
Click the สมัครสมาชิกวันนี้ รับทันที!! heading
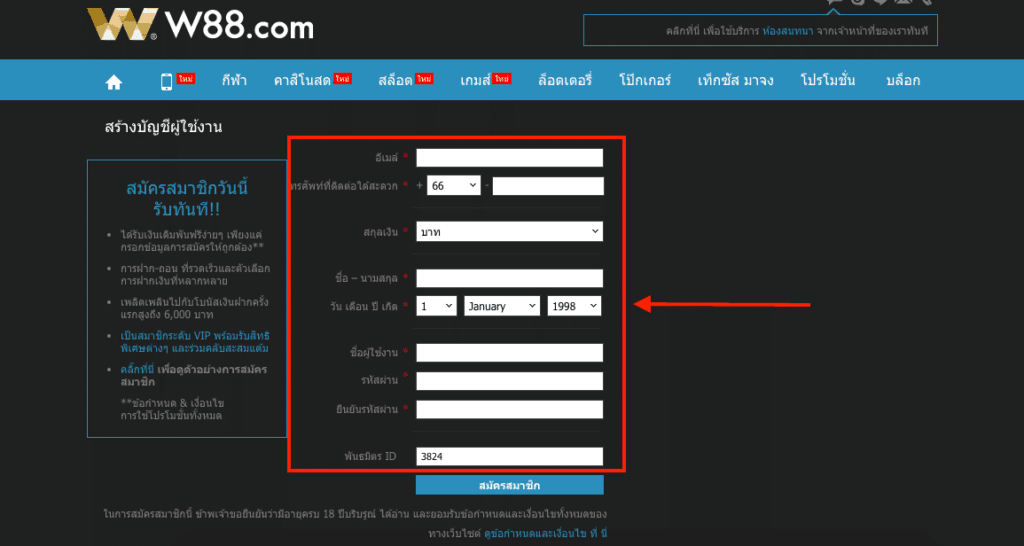pos(187,199)
